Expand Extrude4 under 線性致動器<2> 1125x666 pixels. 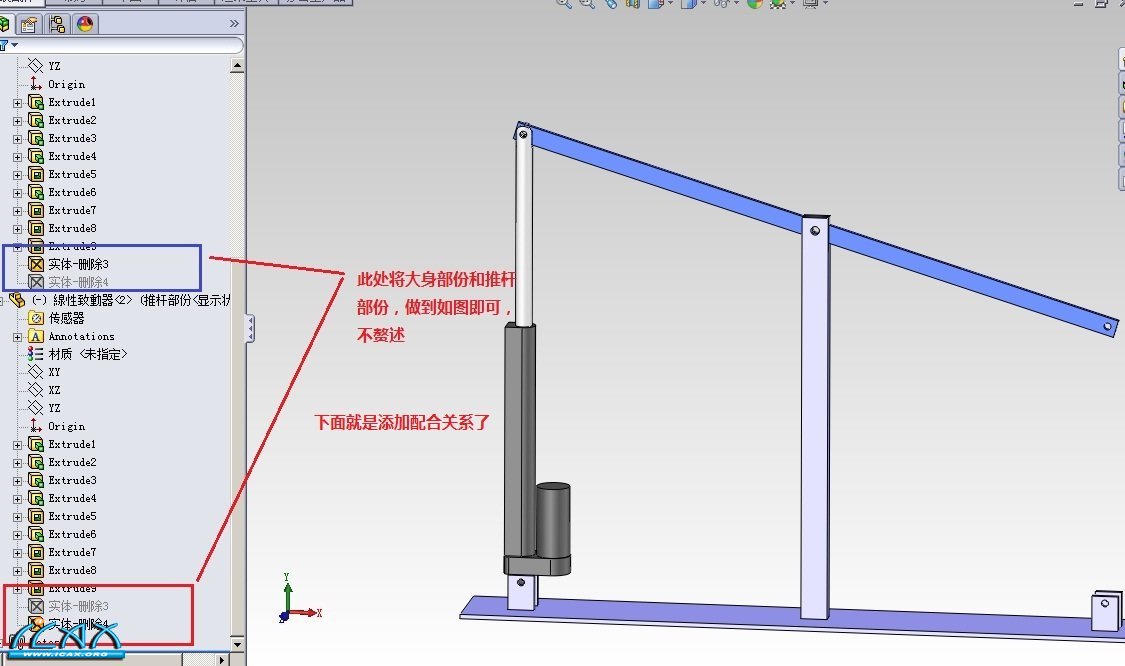coord(17,499)
